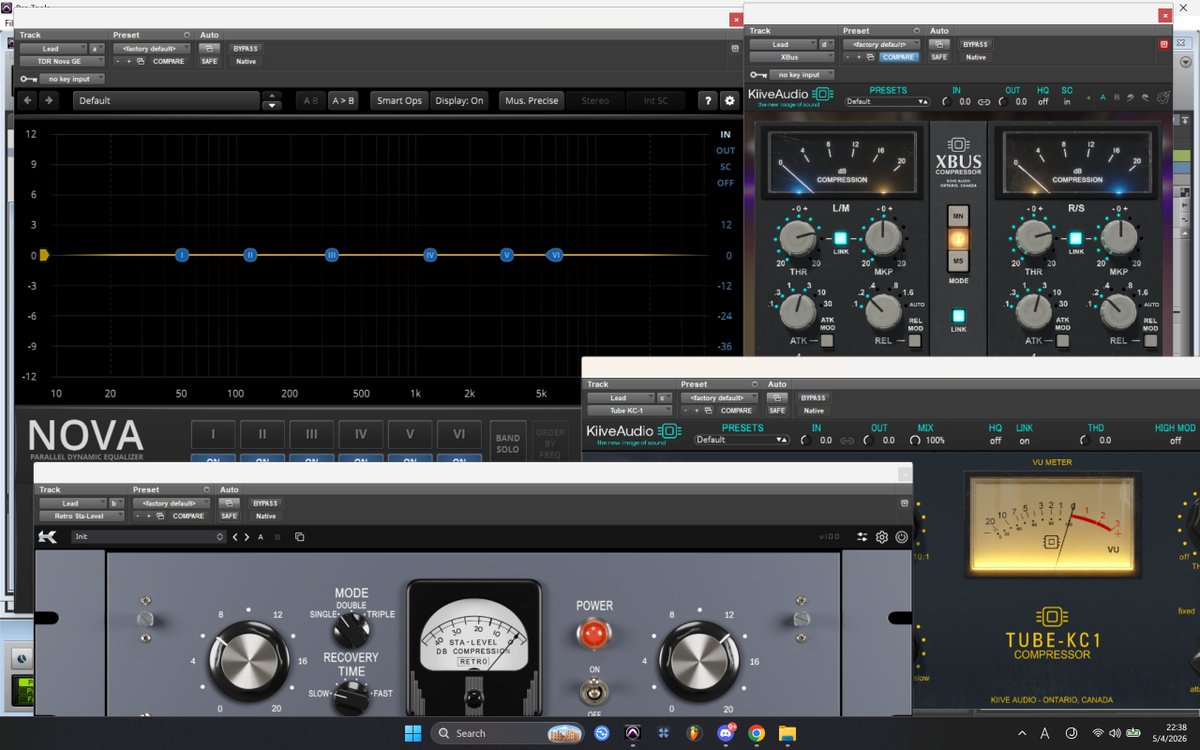Go to next preset in Retro Sta-Level
Viewport: 1200px width, 750px height.
[247, 537]
